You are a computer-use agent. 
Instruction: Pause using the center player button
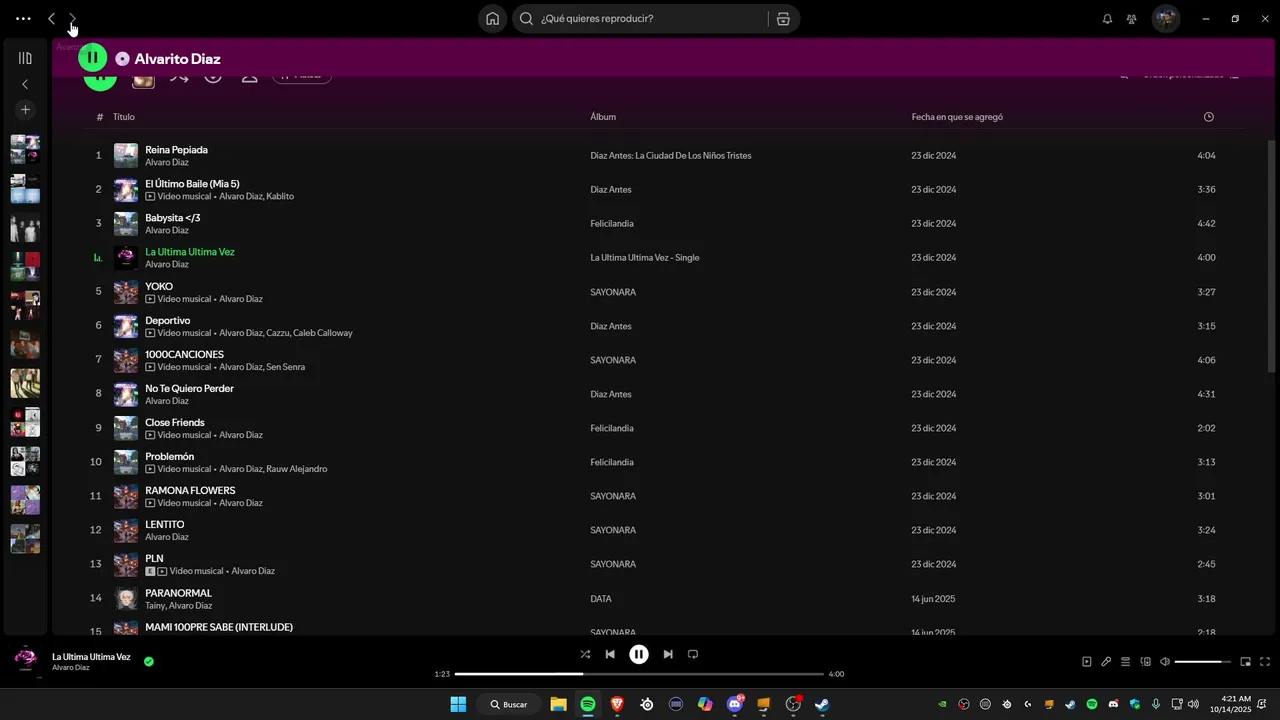[639, 654]
